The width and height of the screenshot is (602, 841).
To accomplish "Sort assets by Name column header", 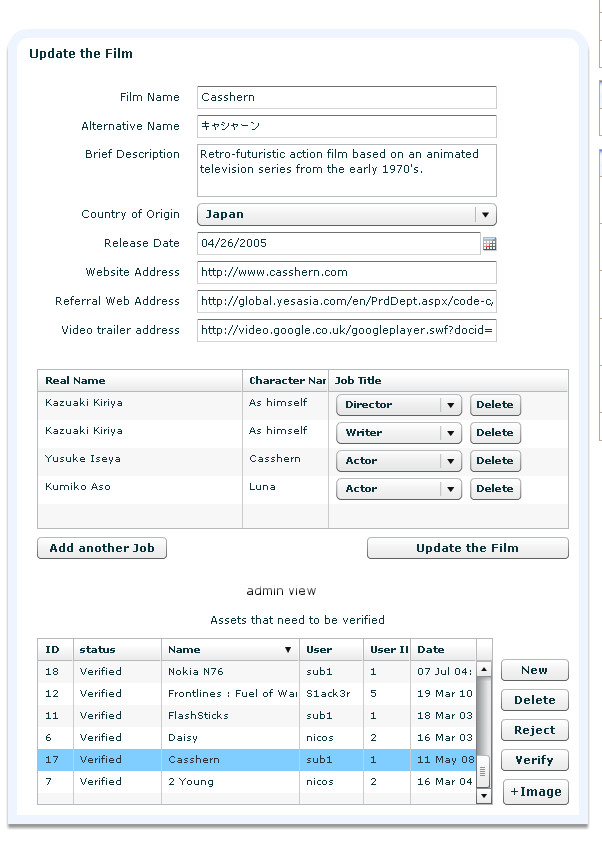I will pos(229,650).
